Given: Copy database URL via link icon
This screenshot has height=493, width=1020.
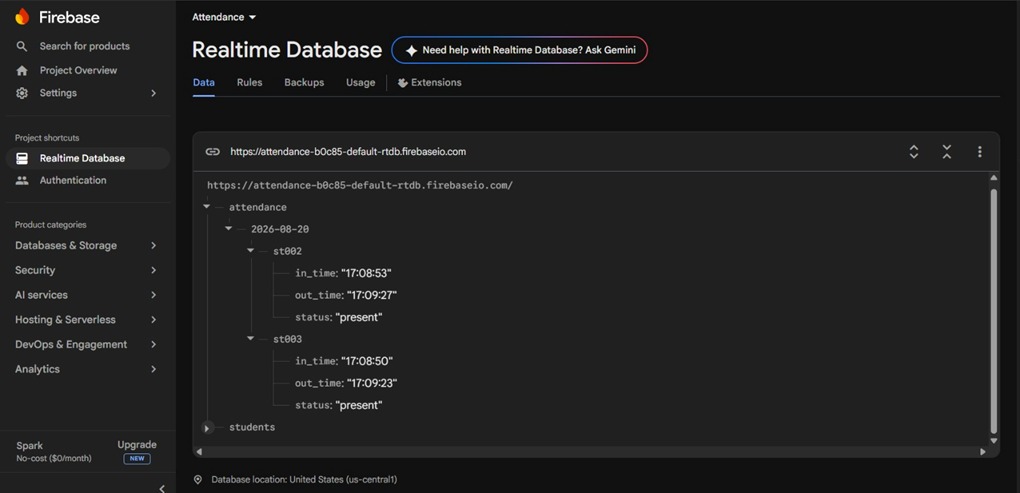Looking at the screenshot, I should [213, 152].
